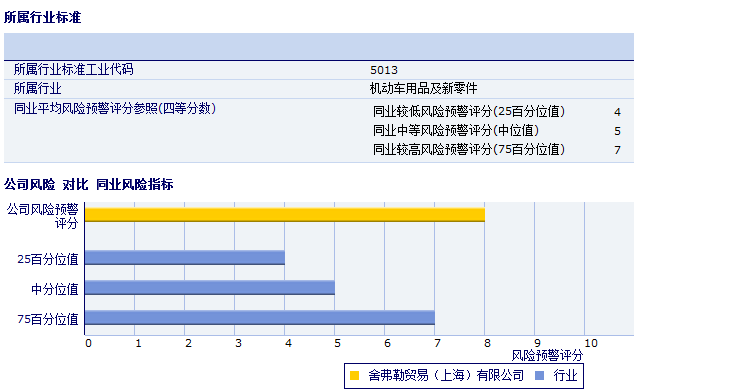
Task: Select the blue 75百分位值 bar
Action: point(260,317)
